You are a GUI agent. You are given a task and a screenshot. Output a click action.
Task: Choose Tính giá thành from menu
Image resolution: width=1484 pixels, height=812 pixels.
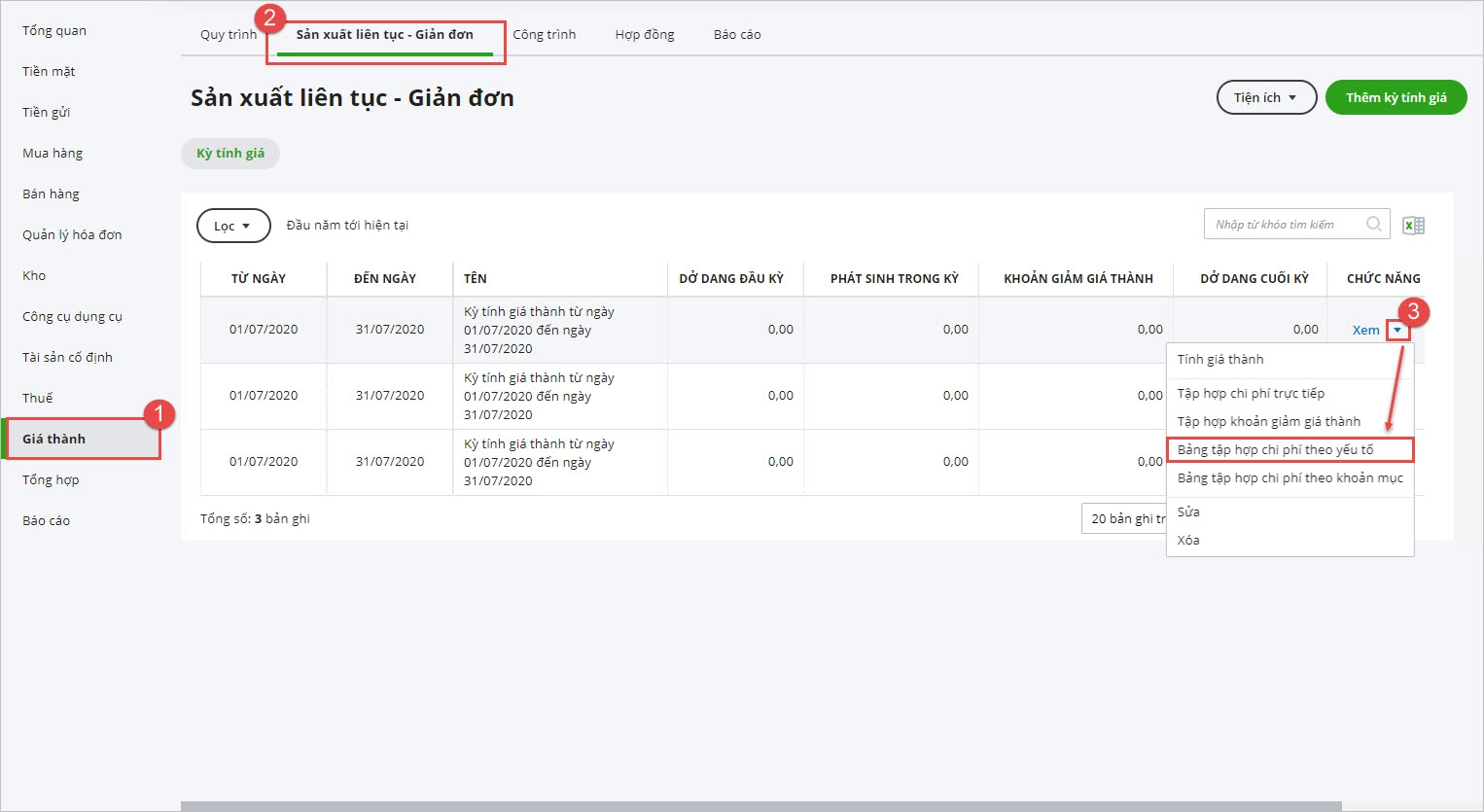pos(1220,360)
